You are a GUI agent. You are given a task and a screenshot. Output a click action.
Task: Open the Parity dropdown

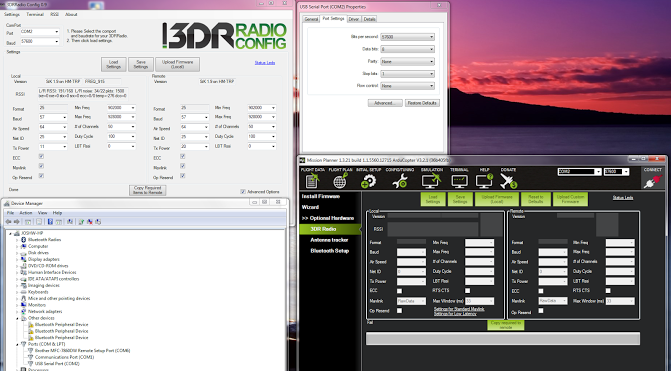point(407,61)
